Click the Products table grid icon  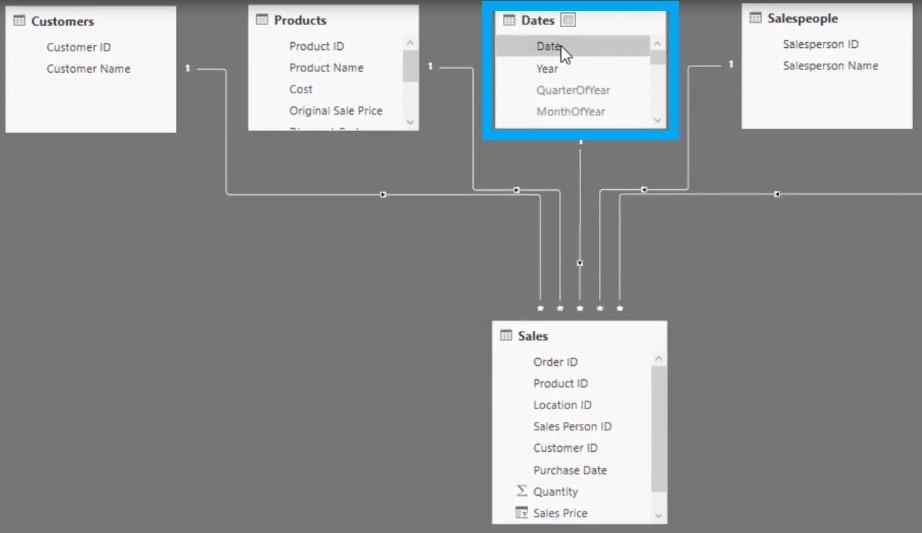pos(262,19)
